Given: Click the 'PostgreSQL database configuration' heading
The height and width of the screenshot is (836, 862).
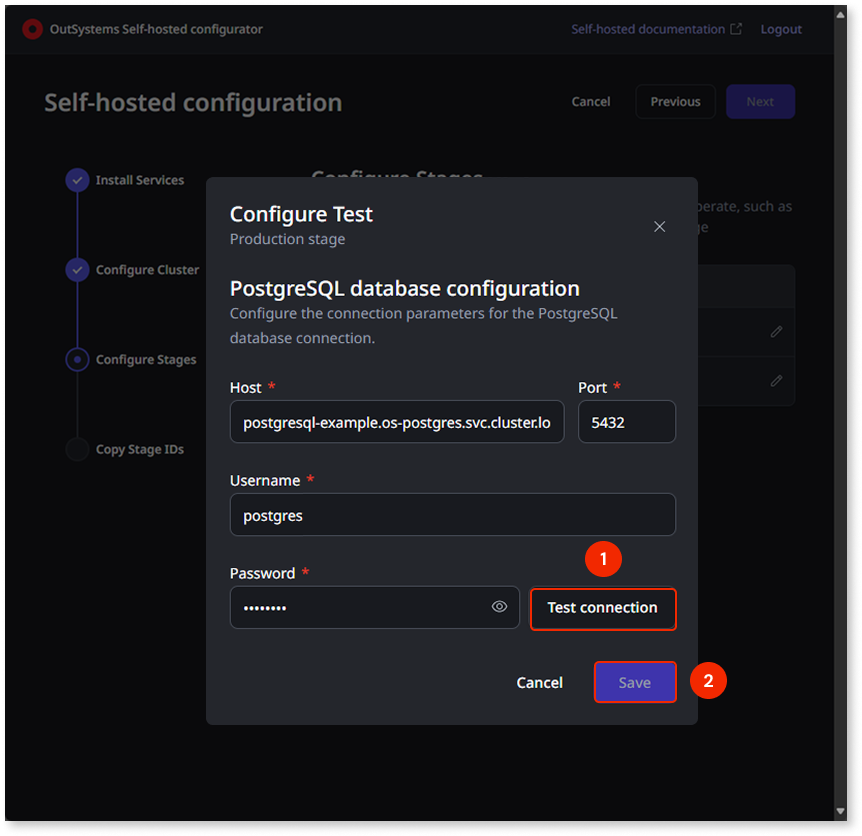Looking at the screenshot, I should pos(405,289).
